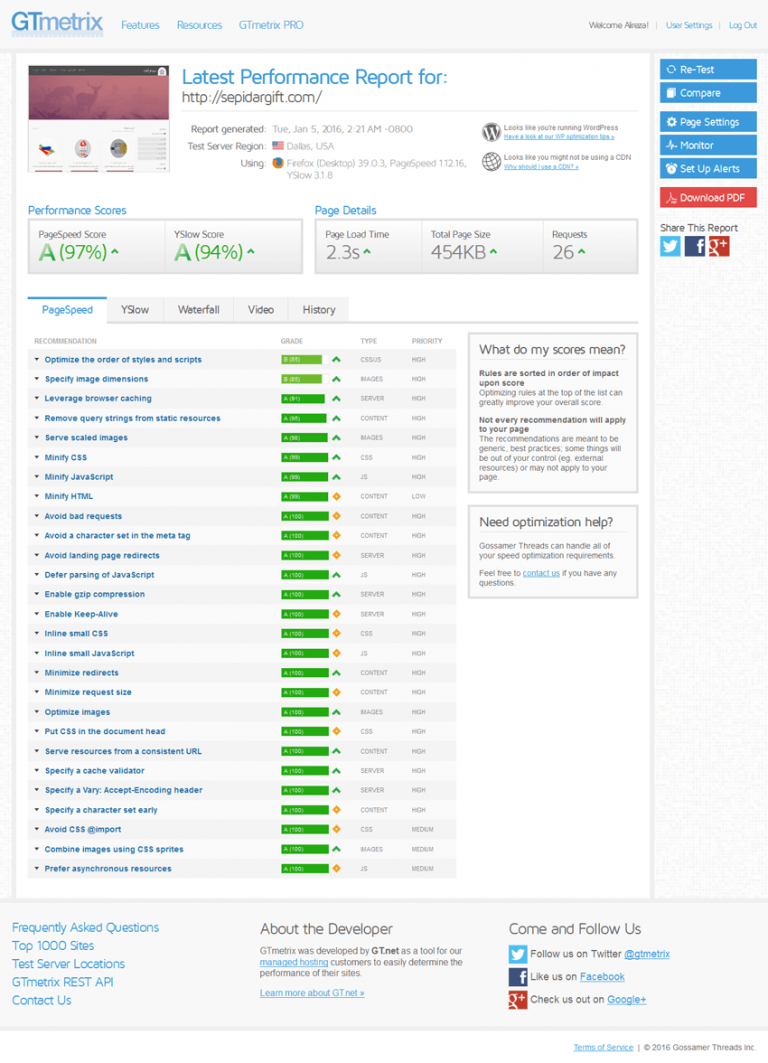Expand Inline small CSS recommendation

pyautogui.click(x=76, y=634)
